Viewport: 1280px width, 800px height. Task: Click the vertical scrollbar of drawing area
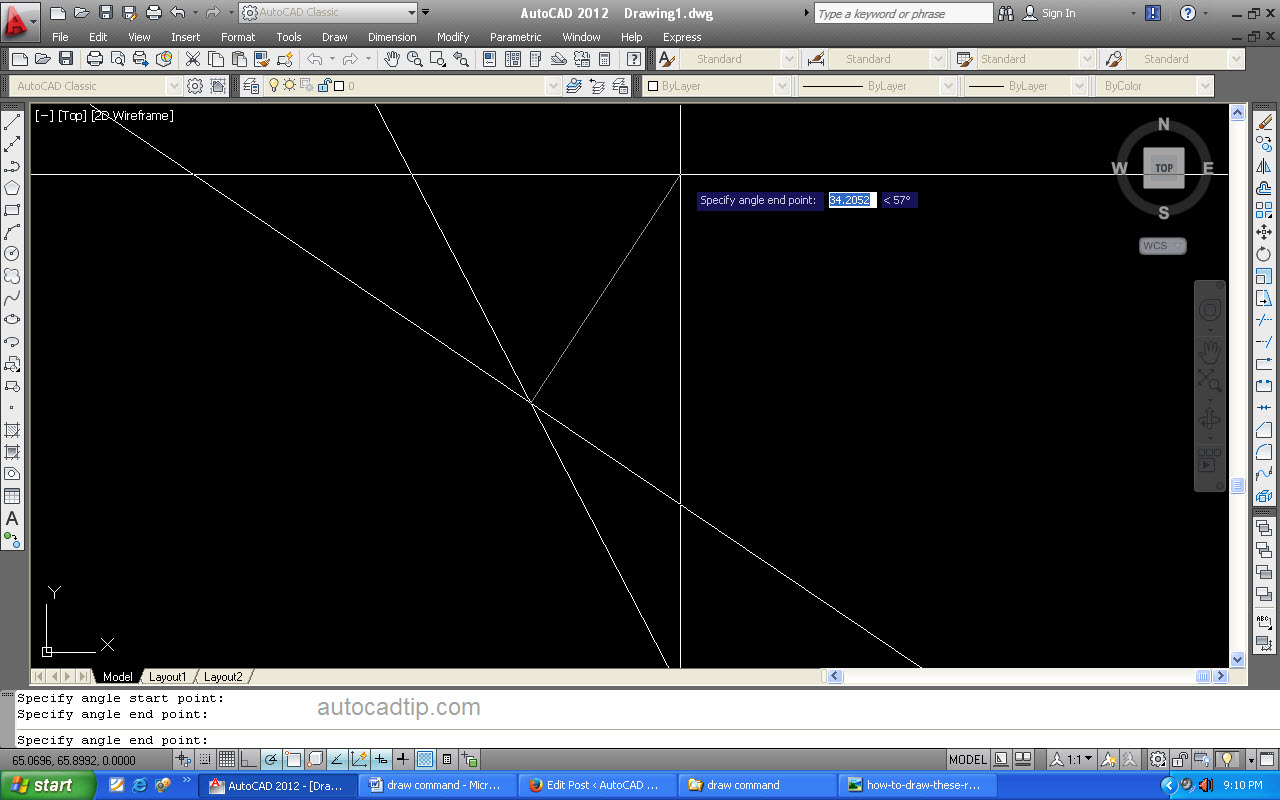click(x=1238, y=386)
